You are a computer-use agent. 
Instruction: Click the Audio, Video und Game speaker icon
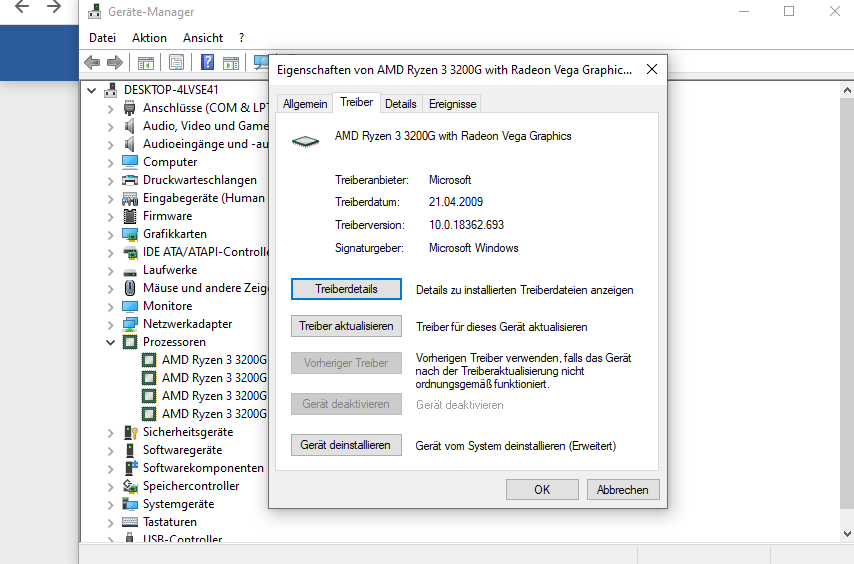click(x=130, y=126)
